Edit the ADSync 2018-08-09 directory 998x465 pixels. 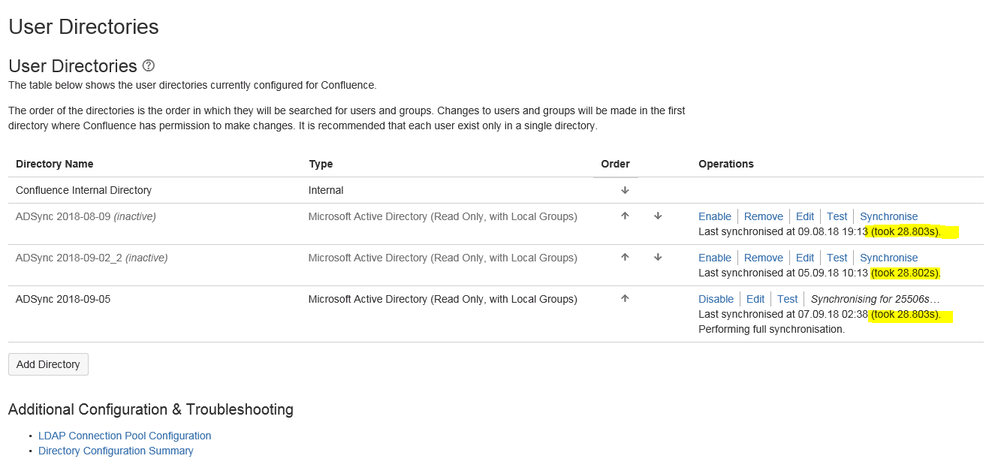(x=805, y=216)
